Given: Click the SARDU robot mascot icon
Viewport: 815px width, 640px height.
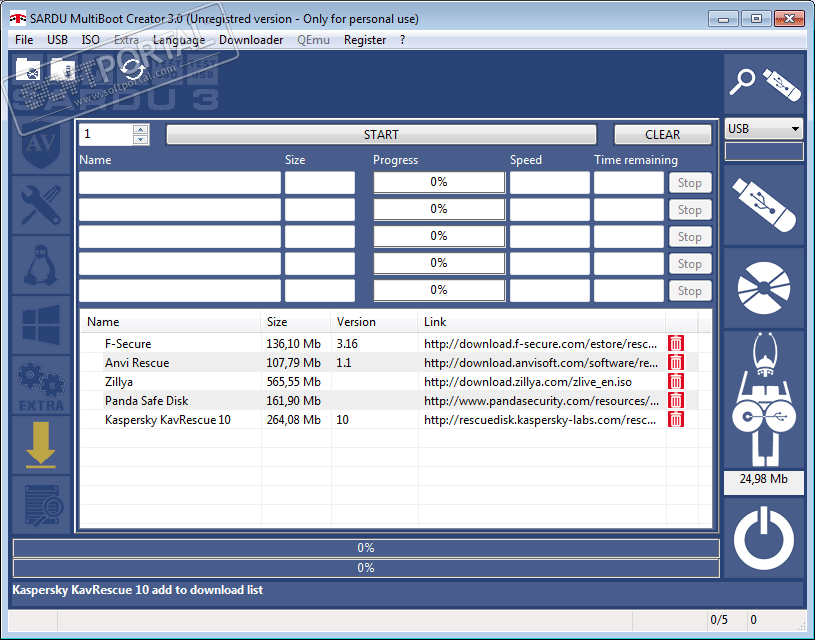Looking at the screenshot, I should click(x=764, y=399).
